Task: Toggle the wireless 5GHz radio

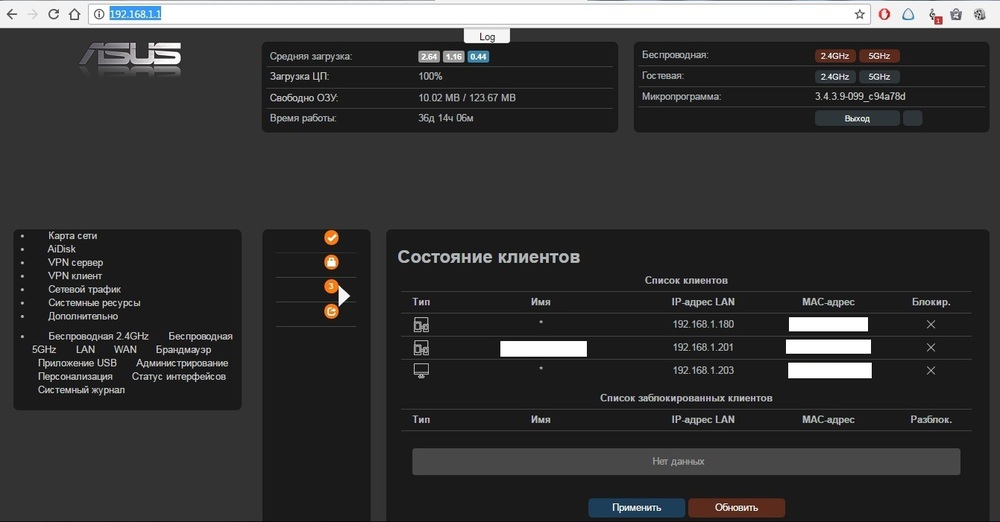Action: click(x=879, y=56)
